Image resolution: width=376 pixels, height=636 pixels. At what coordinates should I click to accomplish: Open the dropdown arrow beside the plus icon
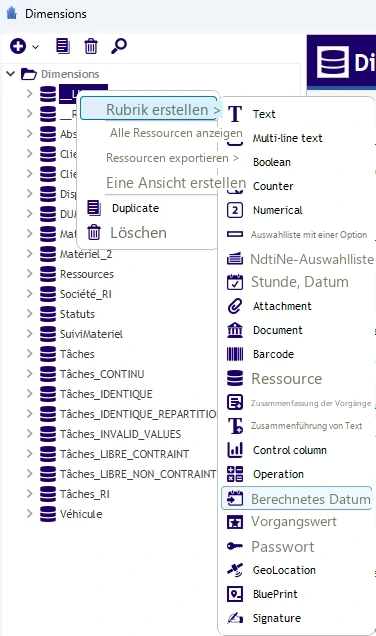[36, 47]
